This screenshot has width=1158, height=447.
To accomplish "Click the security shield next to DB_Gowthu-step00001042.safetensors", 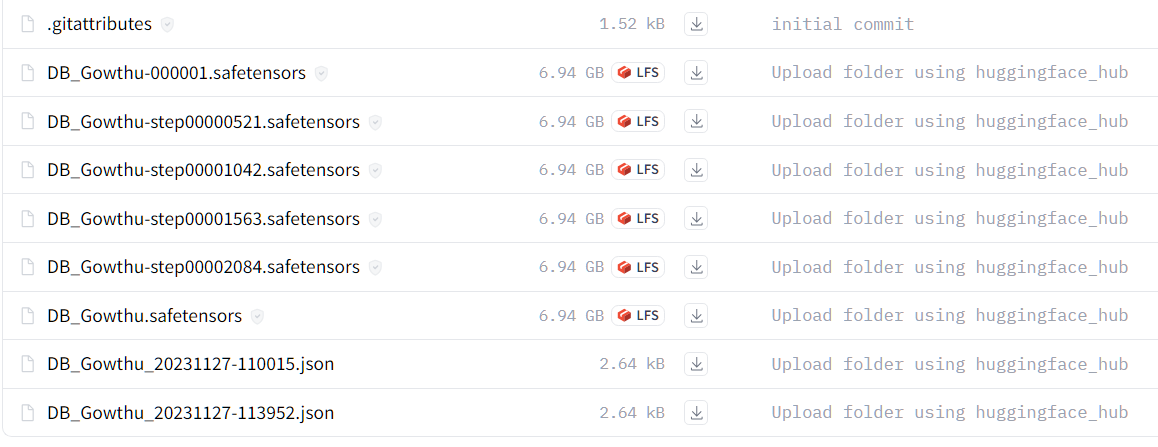I will 375,171.
